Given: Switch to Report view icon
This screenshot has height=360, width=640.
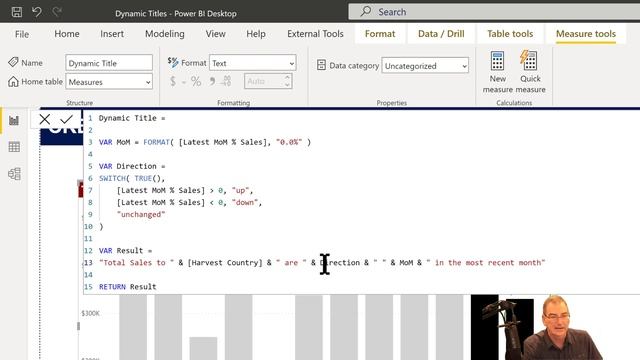Looking at the screenshot, I should coord(14,120).
